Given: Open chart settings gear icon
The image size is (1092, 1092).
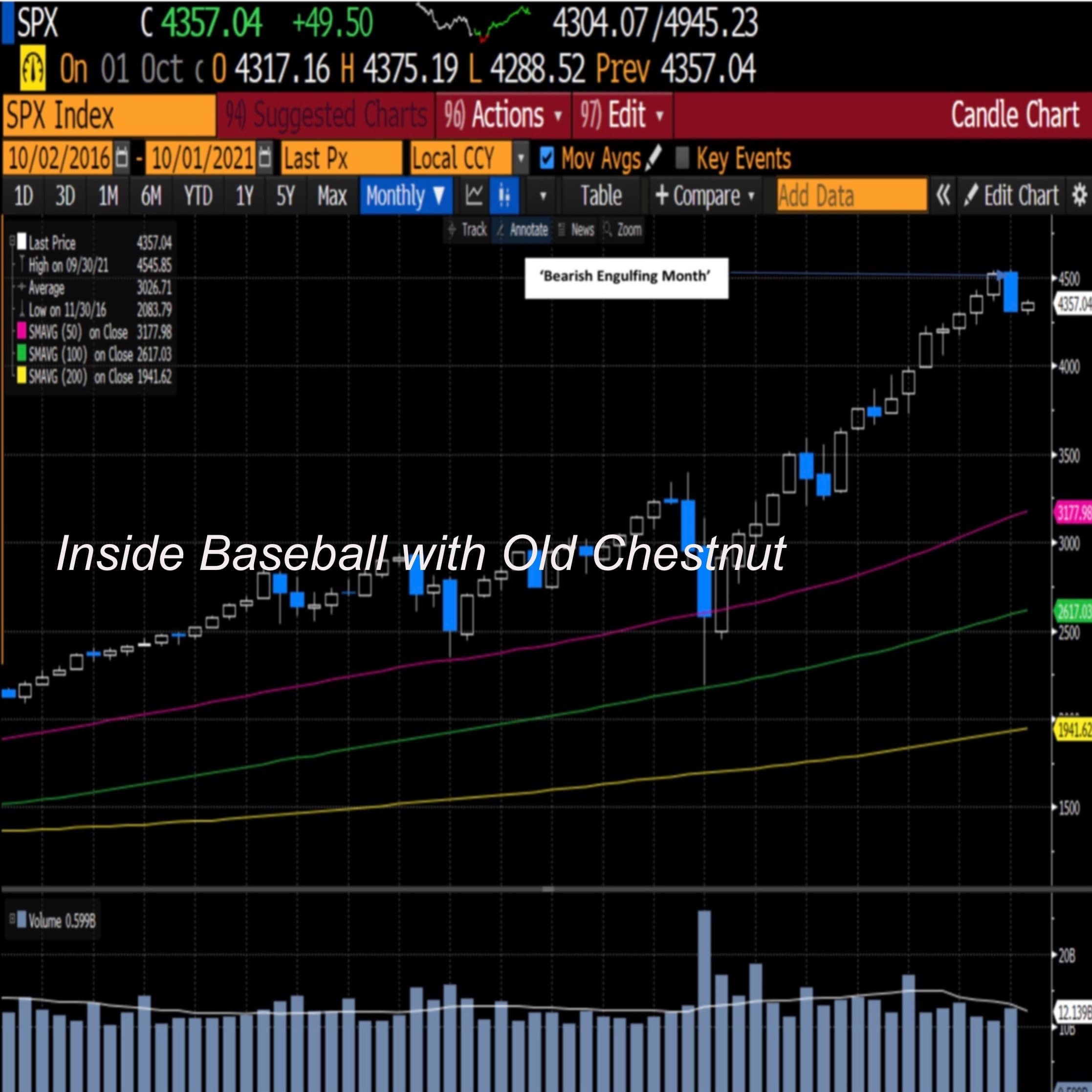Looking at the screenshot, I should pos(1079,196).
